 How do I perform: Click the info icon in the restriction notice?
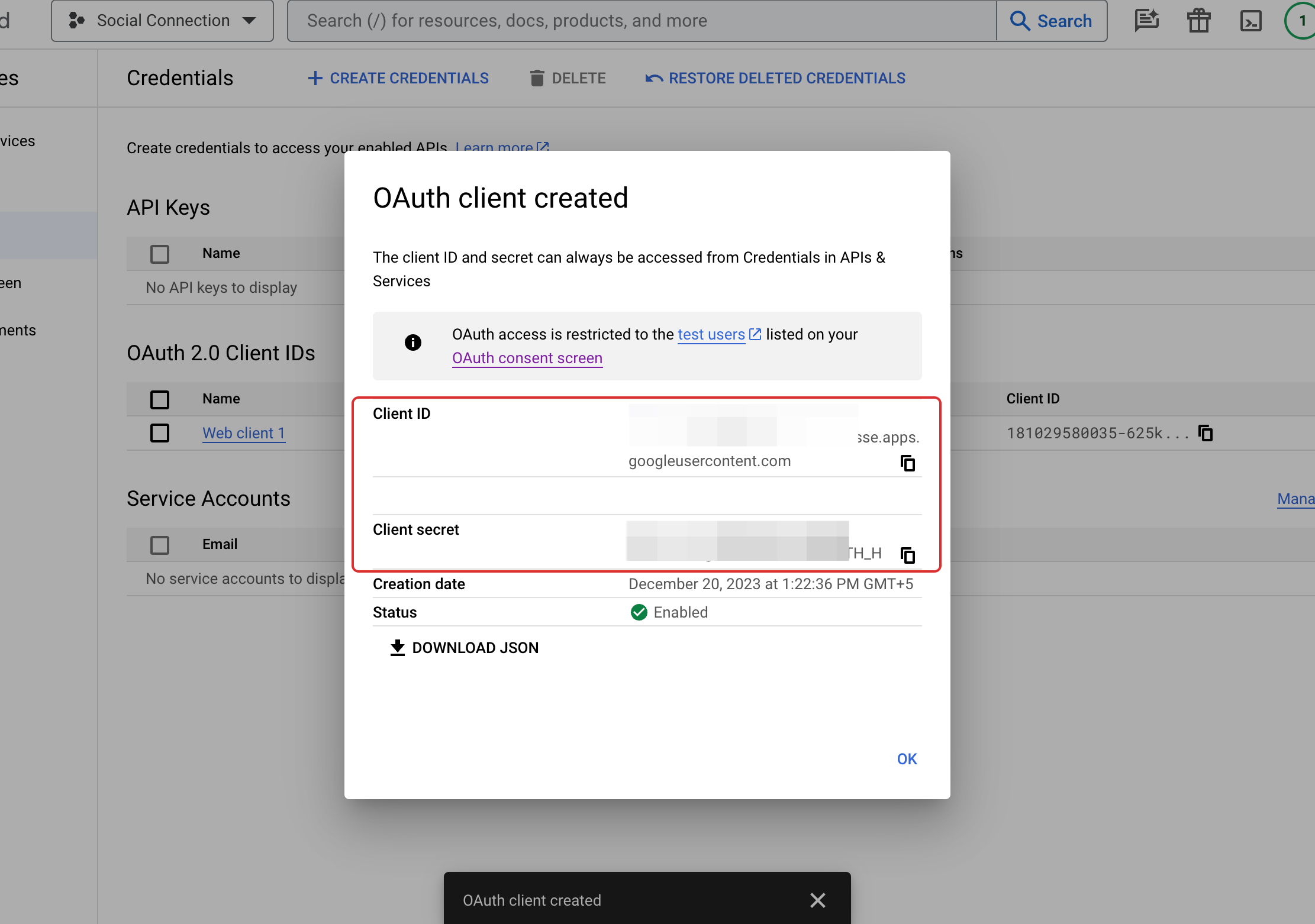(x=413, y=343)
